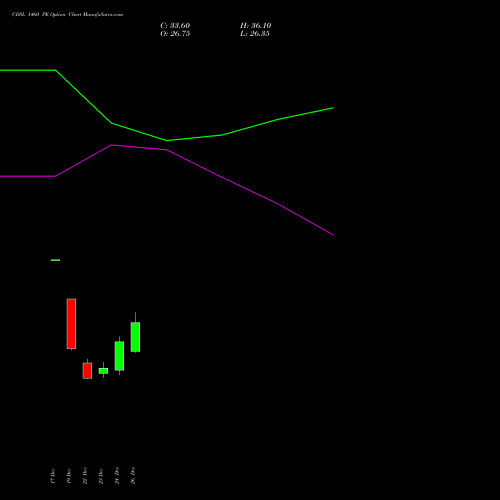This screenshot has width=500, height=500.
Task: Click the open value 'O: 26.75'
Action: point(175,34)
